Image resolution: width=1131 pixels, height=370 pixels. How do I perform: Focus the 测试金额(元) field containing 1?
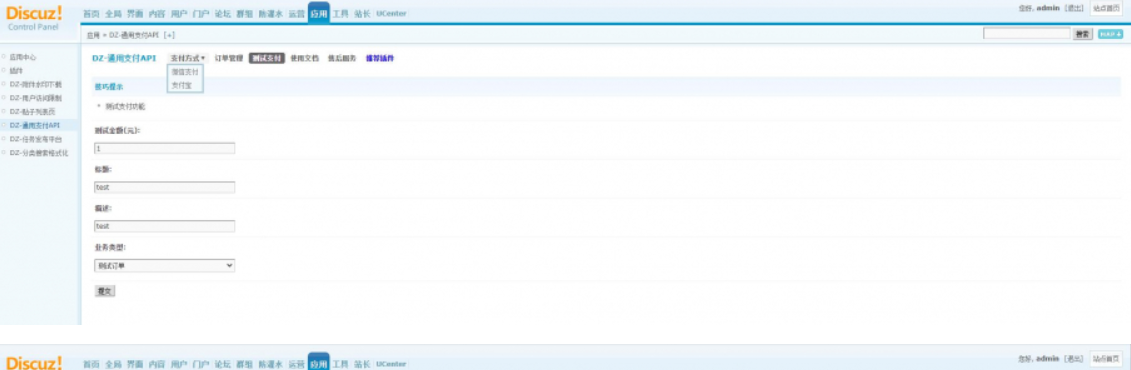[164, 149]
